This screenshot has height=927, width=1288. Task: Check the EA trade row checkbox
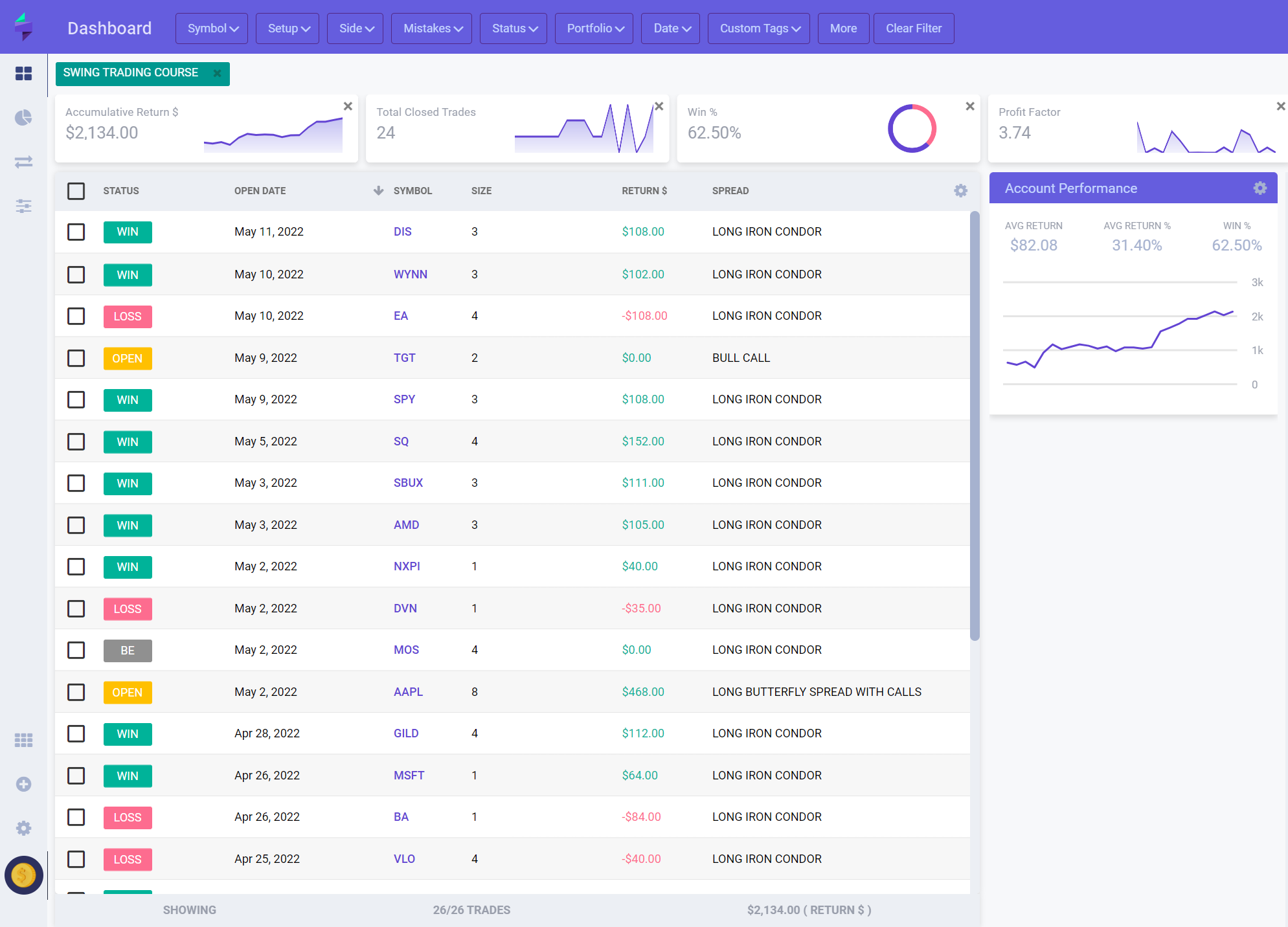click(x=76, y=316)
